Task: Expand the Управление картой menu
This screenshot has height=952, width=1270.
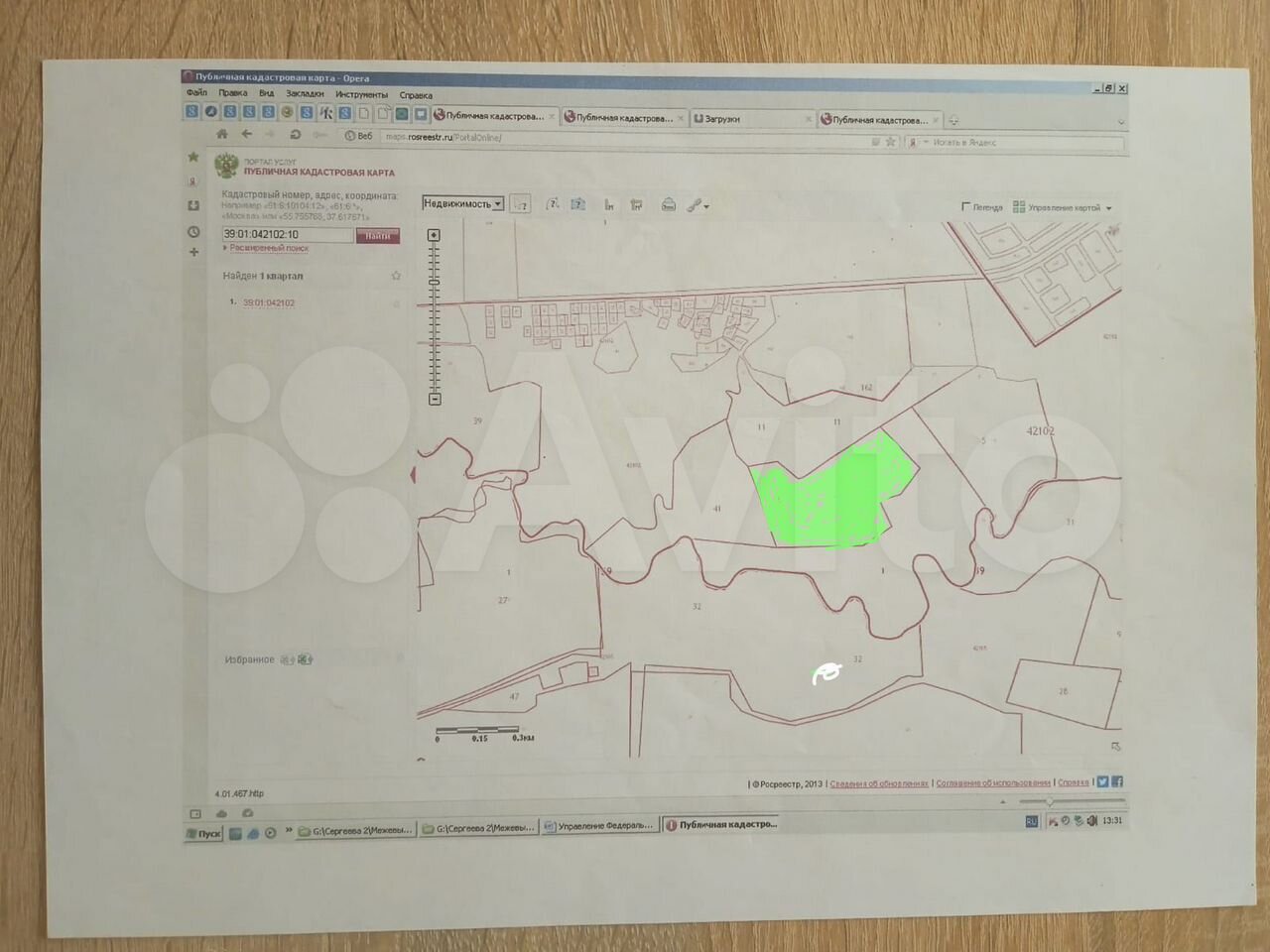Action: pos(1063,207)
